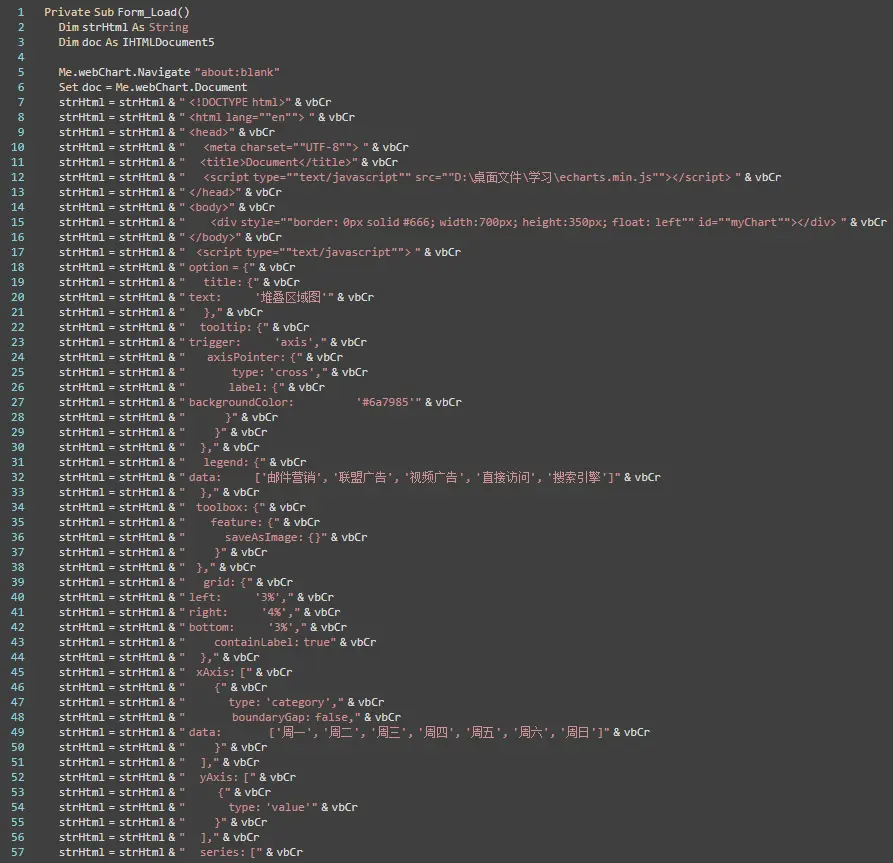Click the 'yAxis: [' line
The image size is (893, 863).
[x=177, y=777]
